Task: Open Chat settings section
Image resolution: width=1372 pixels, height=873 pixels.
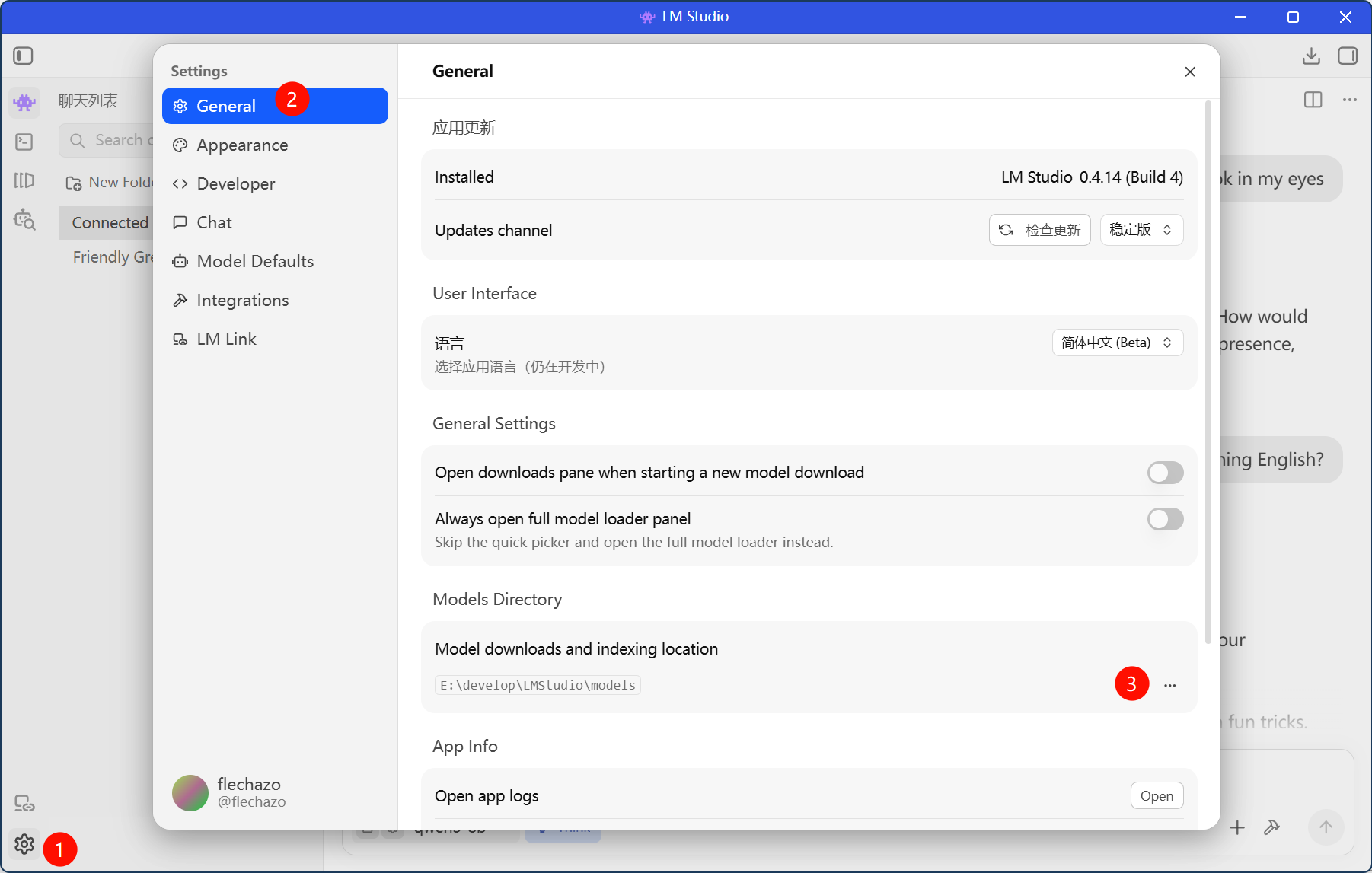Action: pyautogui.click(x=275, y=222)
